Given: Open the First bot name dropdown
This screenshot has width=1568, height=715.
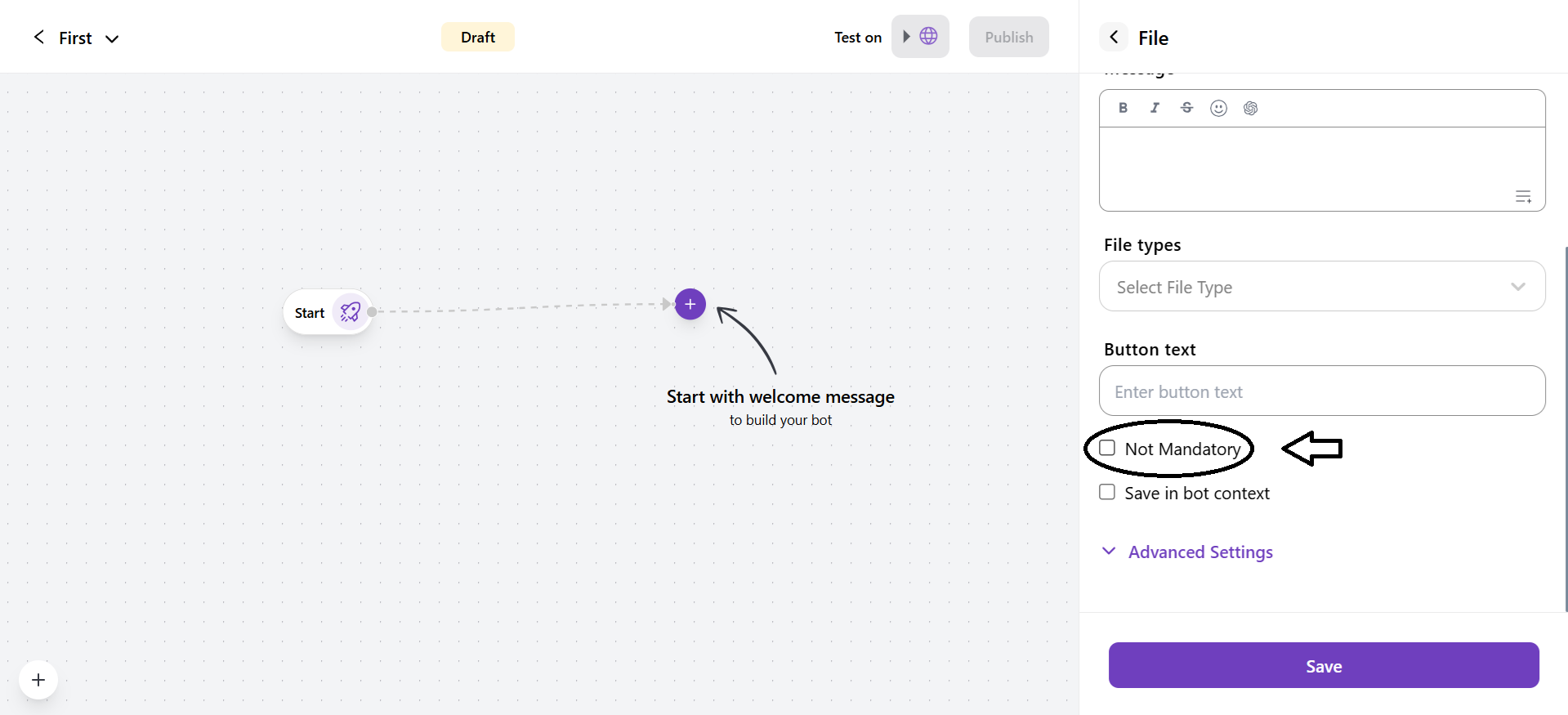Looking at the screenshot, I should pos(112,38).
